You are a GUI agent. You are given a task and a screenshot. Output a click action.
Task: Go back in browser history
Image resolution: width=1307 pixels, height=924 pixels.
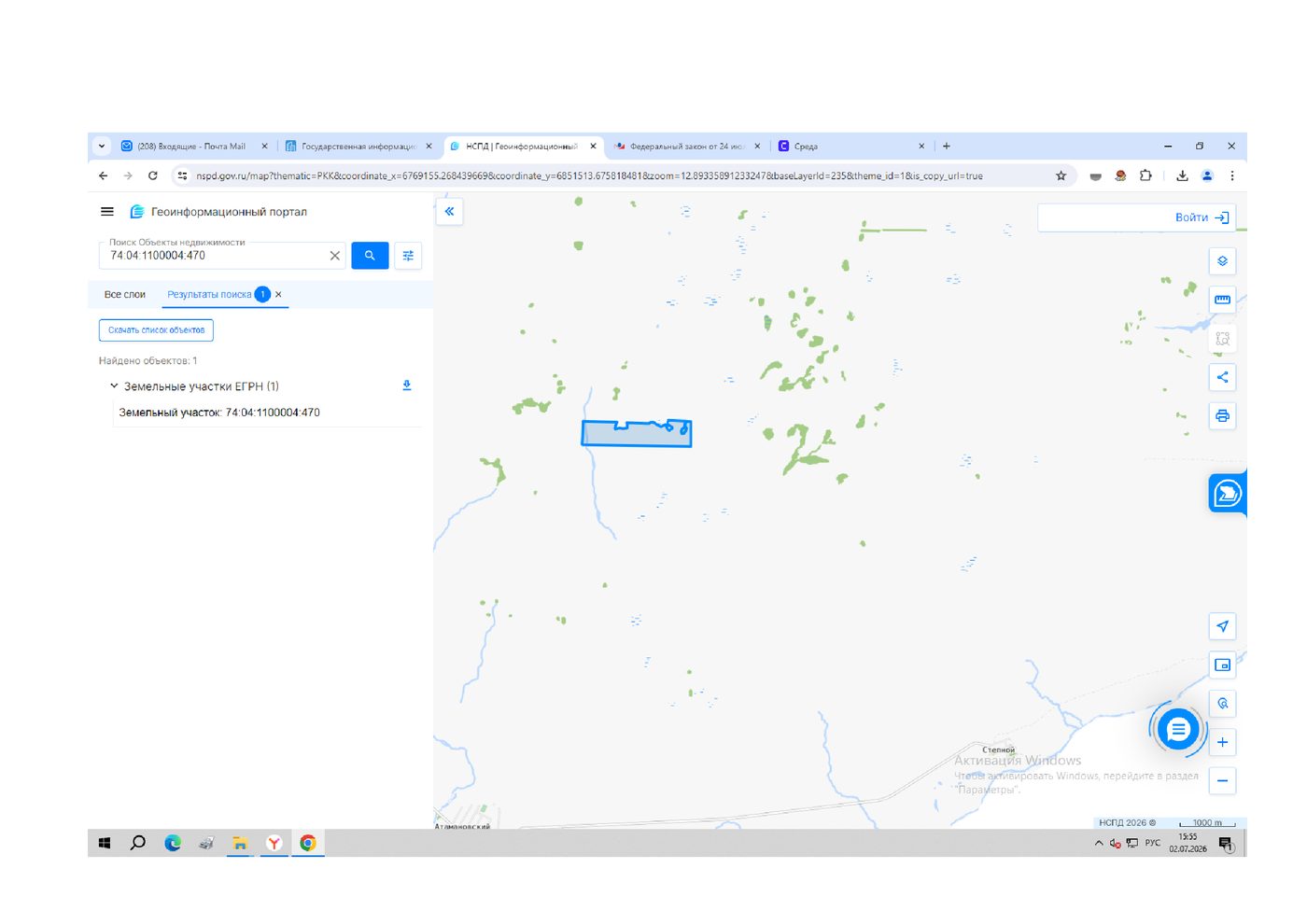(x=104, y=175)
